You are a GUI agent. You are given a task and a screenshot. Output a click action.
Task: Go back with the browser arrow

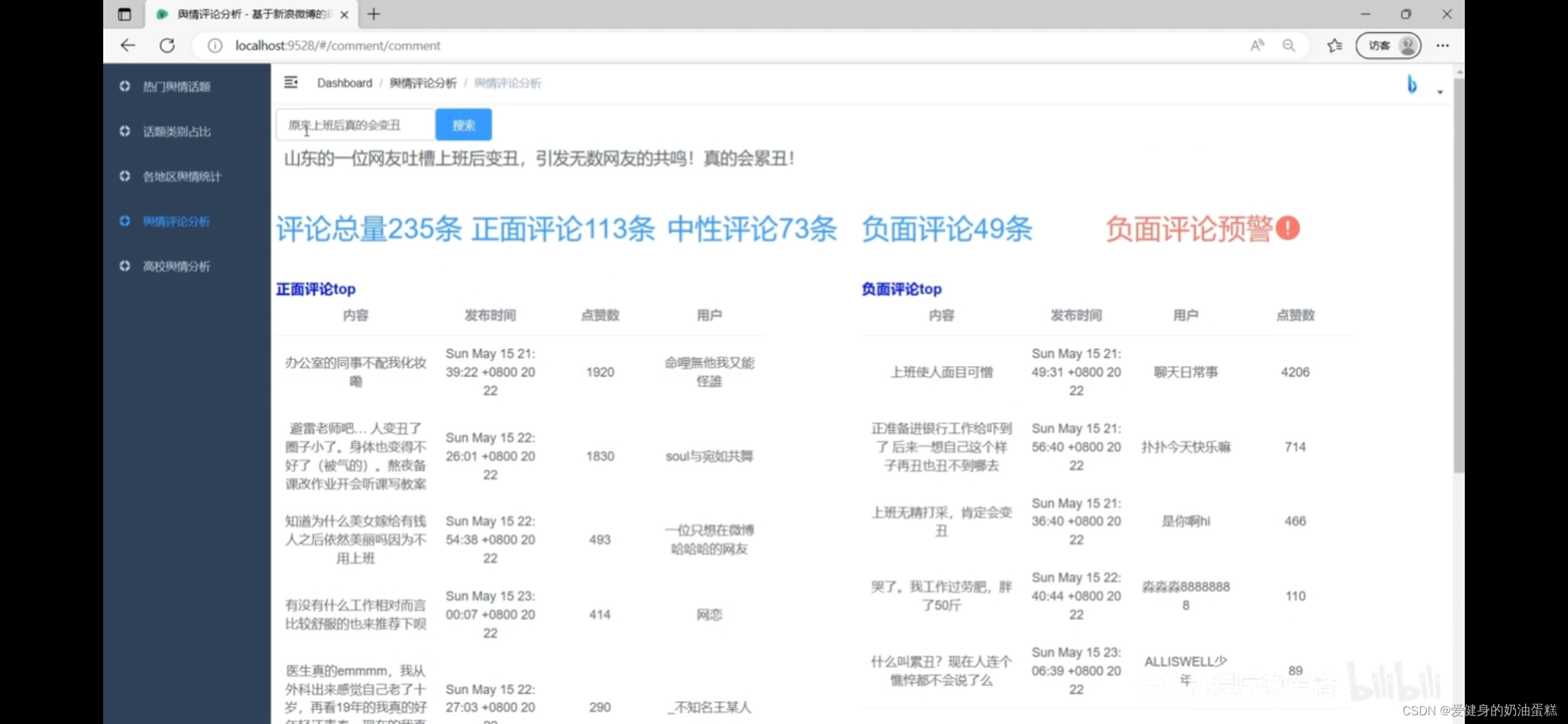click(128, 46)
